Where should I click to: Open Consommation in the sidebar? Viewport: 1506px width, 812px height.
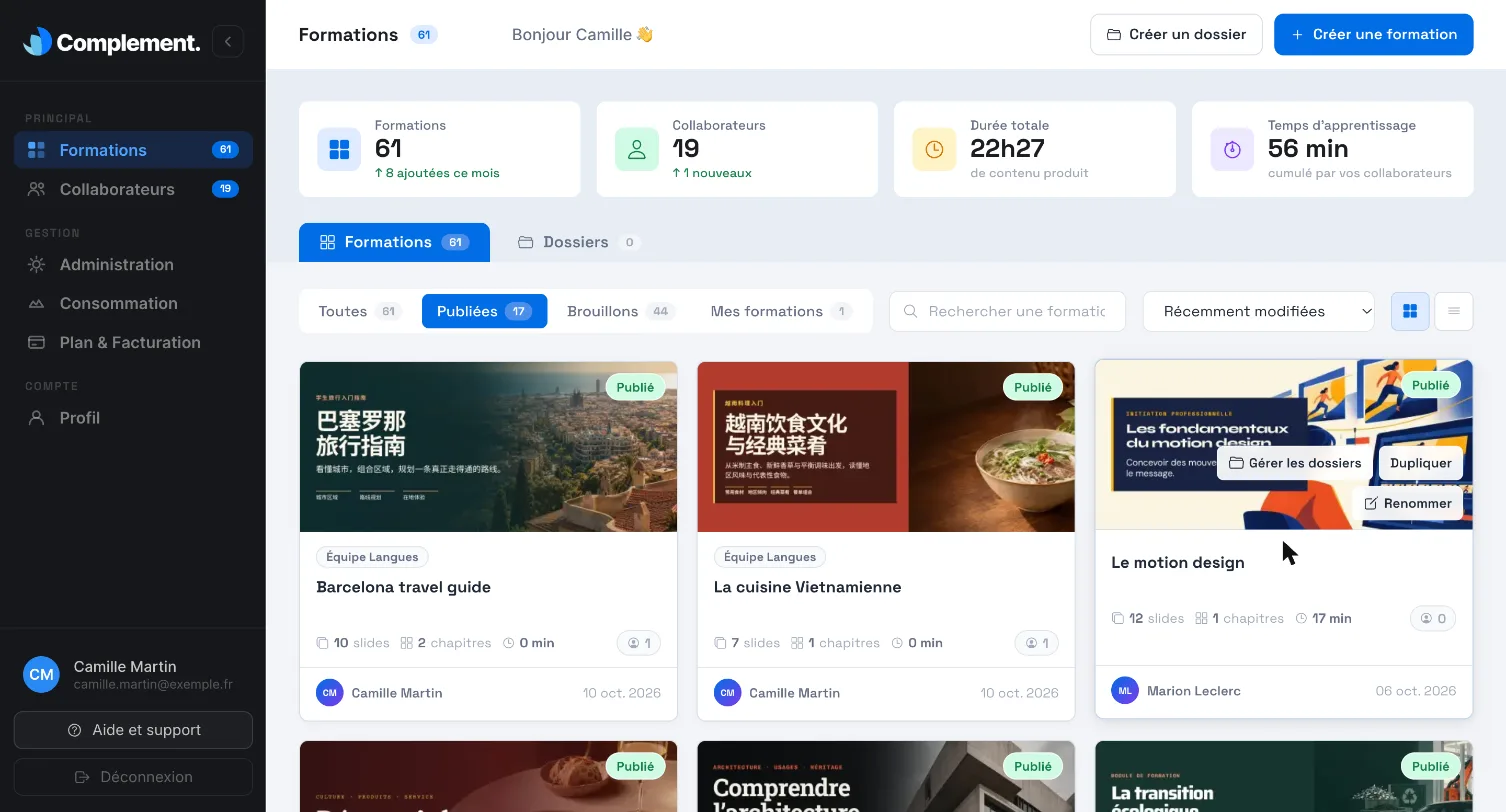click(x=133, y=303)
